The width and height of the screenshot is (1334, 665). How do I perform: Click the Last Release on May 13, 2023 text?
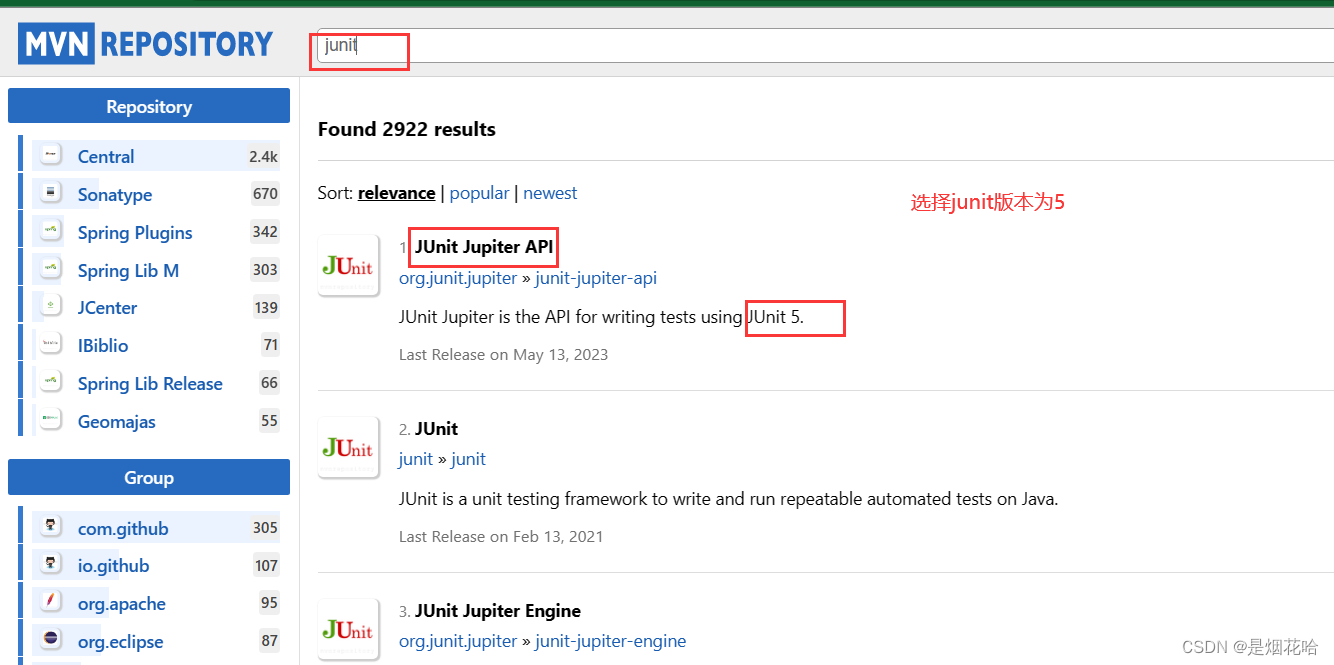(x=503, y=354)
